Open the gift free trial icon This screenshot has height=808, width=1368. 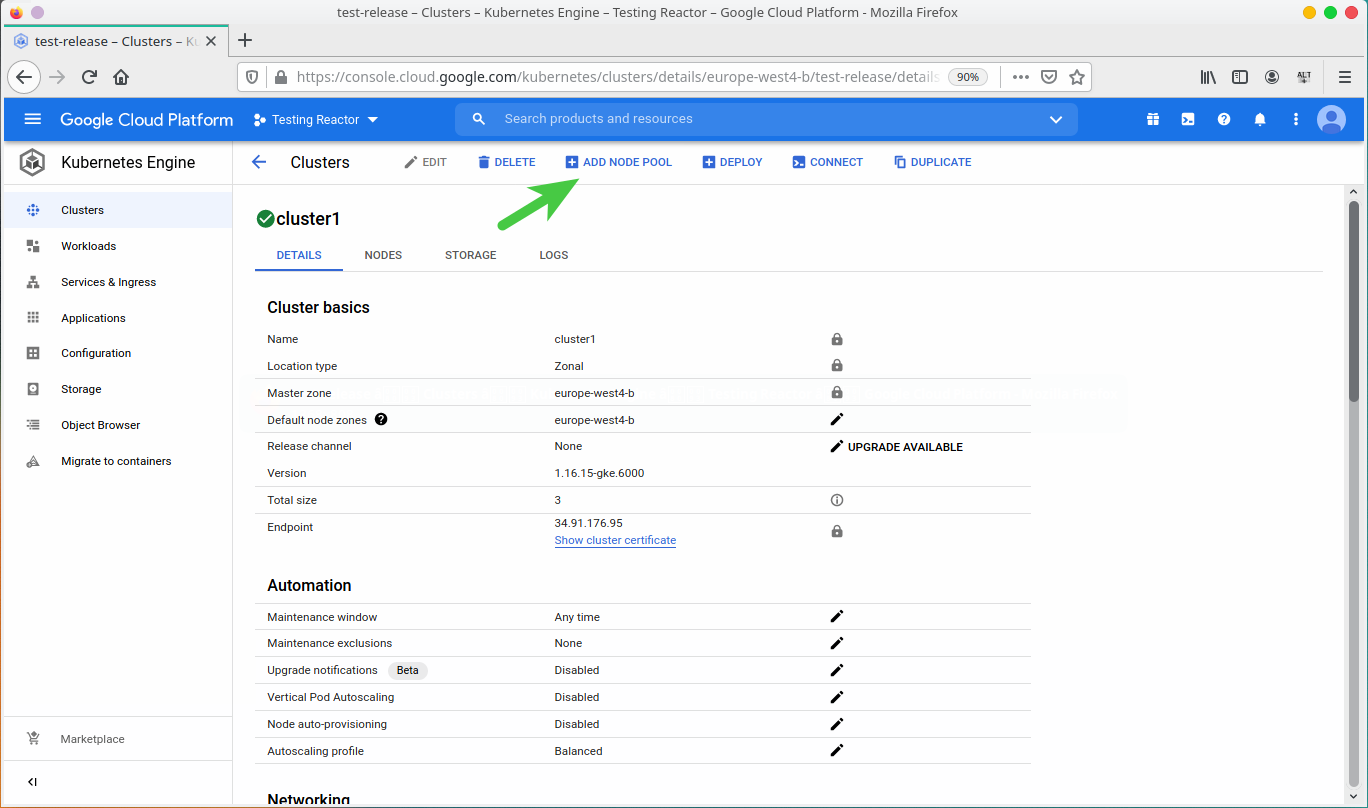click(1153, 119)
